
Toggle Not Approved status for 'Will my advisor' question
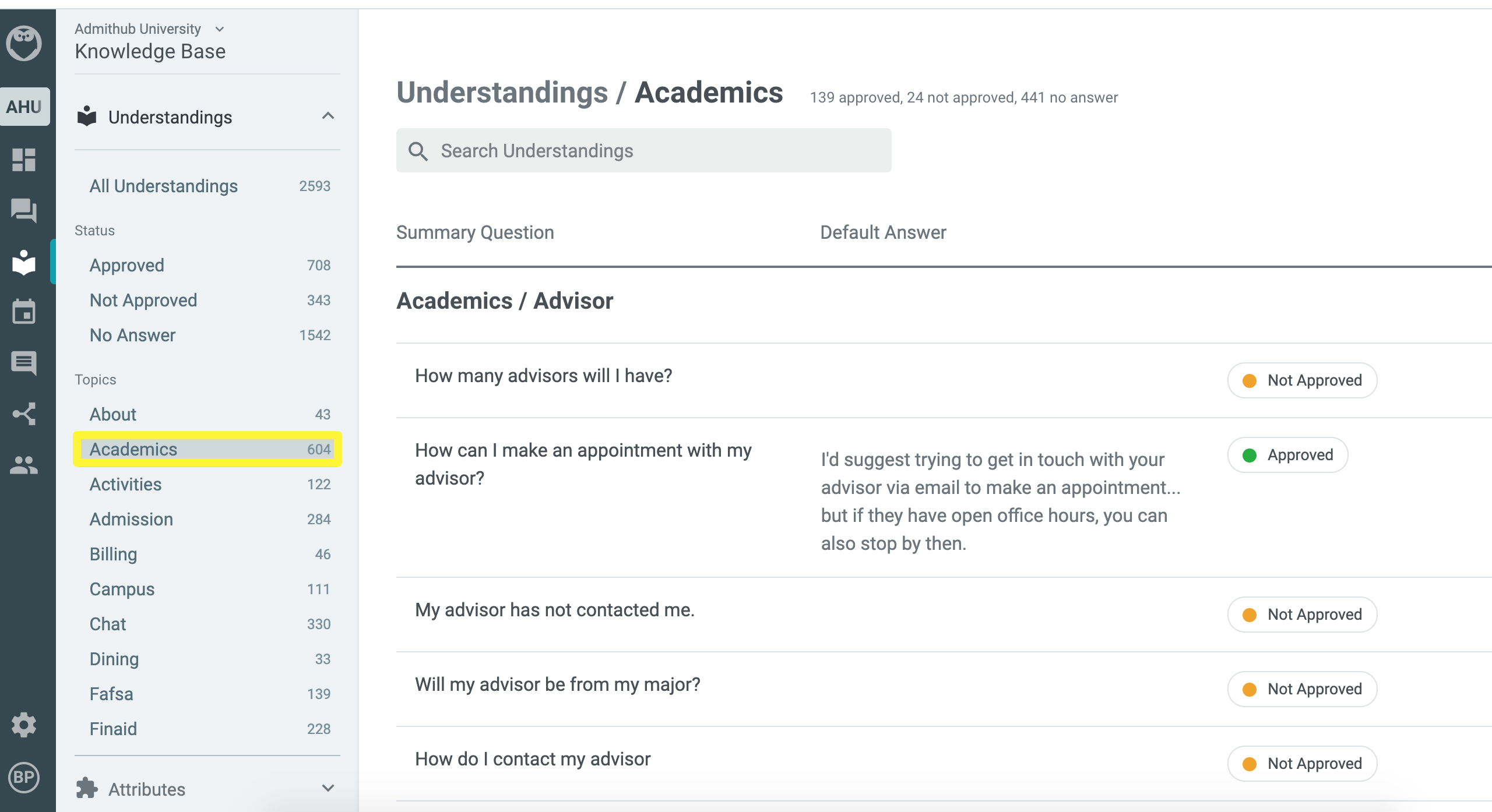point(1302,689)
